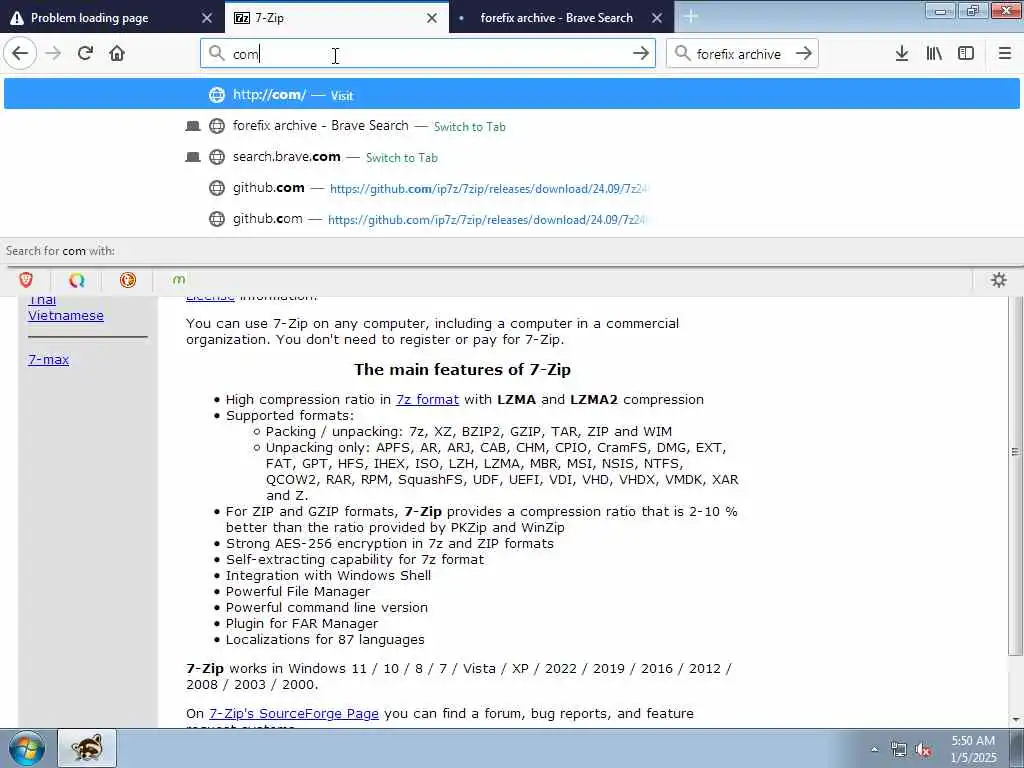Choose the search.brave.com Switch to Tab suggestion
Image resolution: width=1024 pixels, height=768 pixels.
[511, 157]
